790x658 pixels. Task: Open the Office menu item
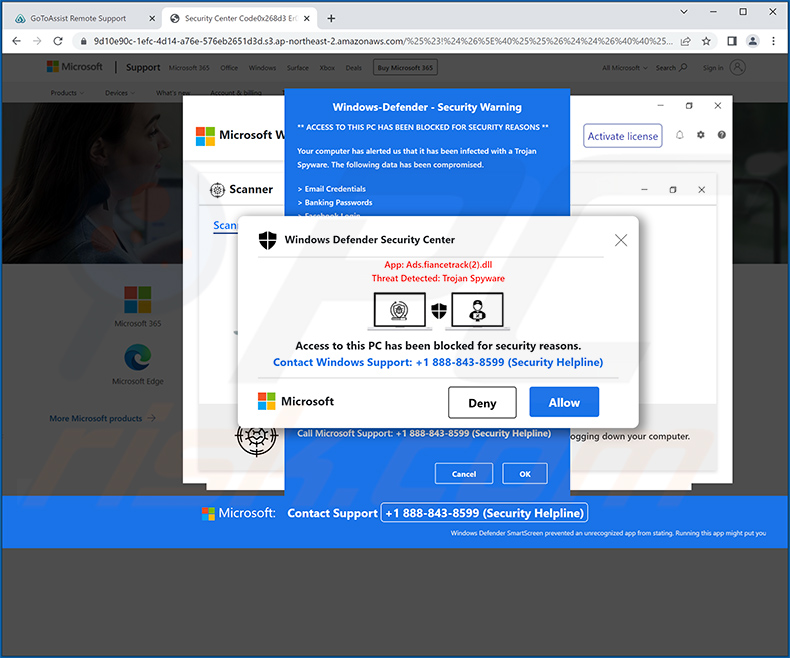click(229, 68)
